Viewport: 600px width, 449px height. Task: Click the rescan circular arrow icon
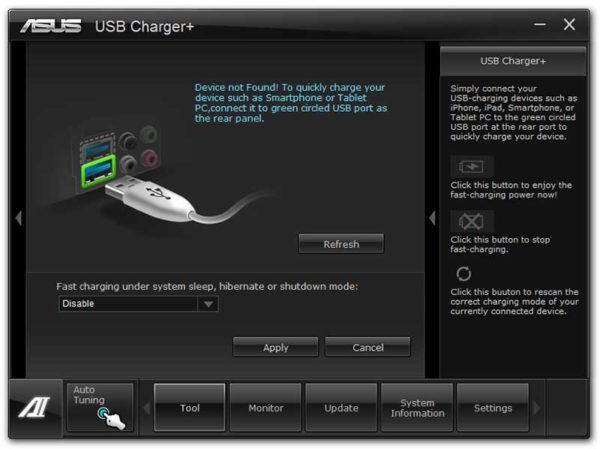coord(463,274)
